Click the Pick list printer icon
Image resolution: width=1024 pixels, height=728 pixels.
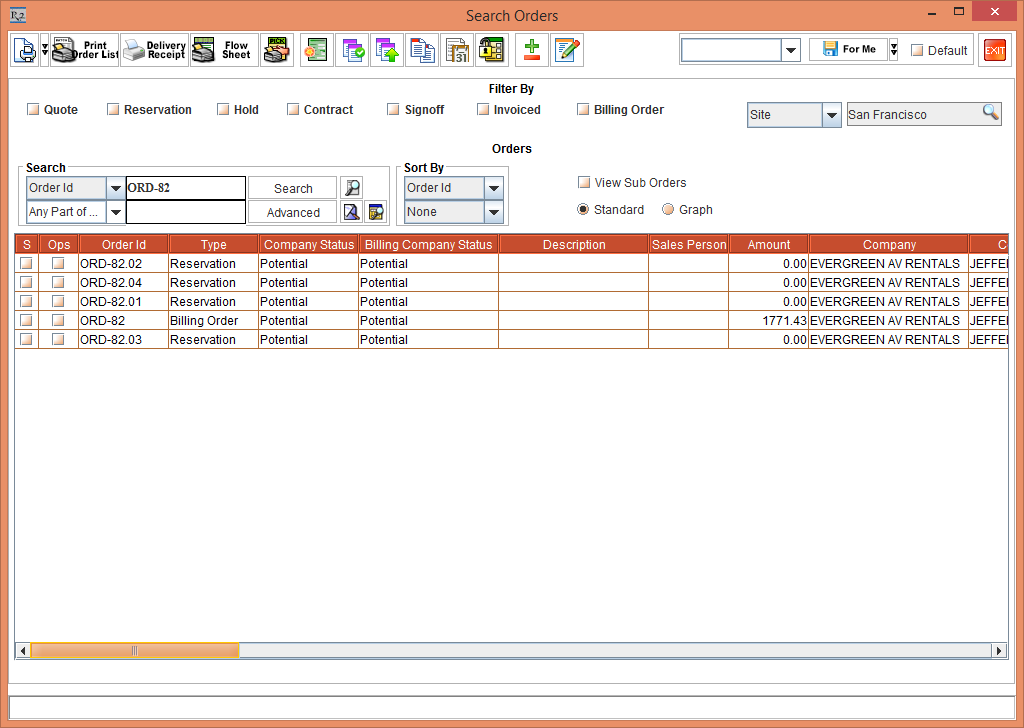click(276, 50)
